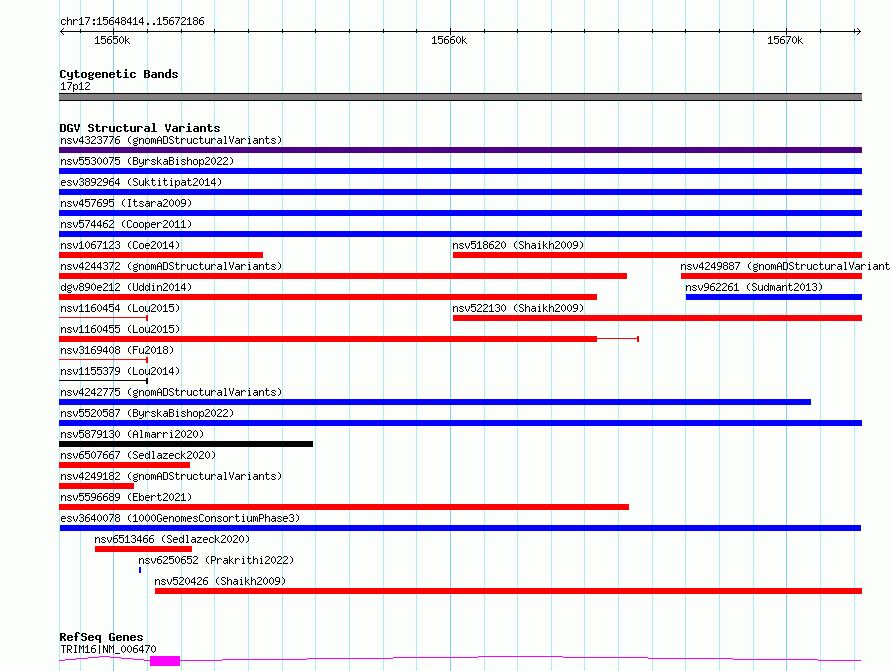Open nsv1160454 (Lou2015) variant

point(120,308)
